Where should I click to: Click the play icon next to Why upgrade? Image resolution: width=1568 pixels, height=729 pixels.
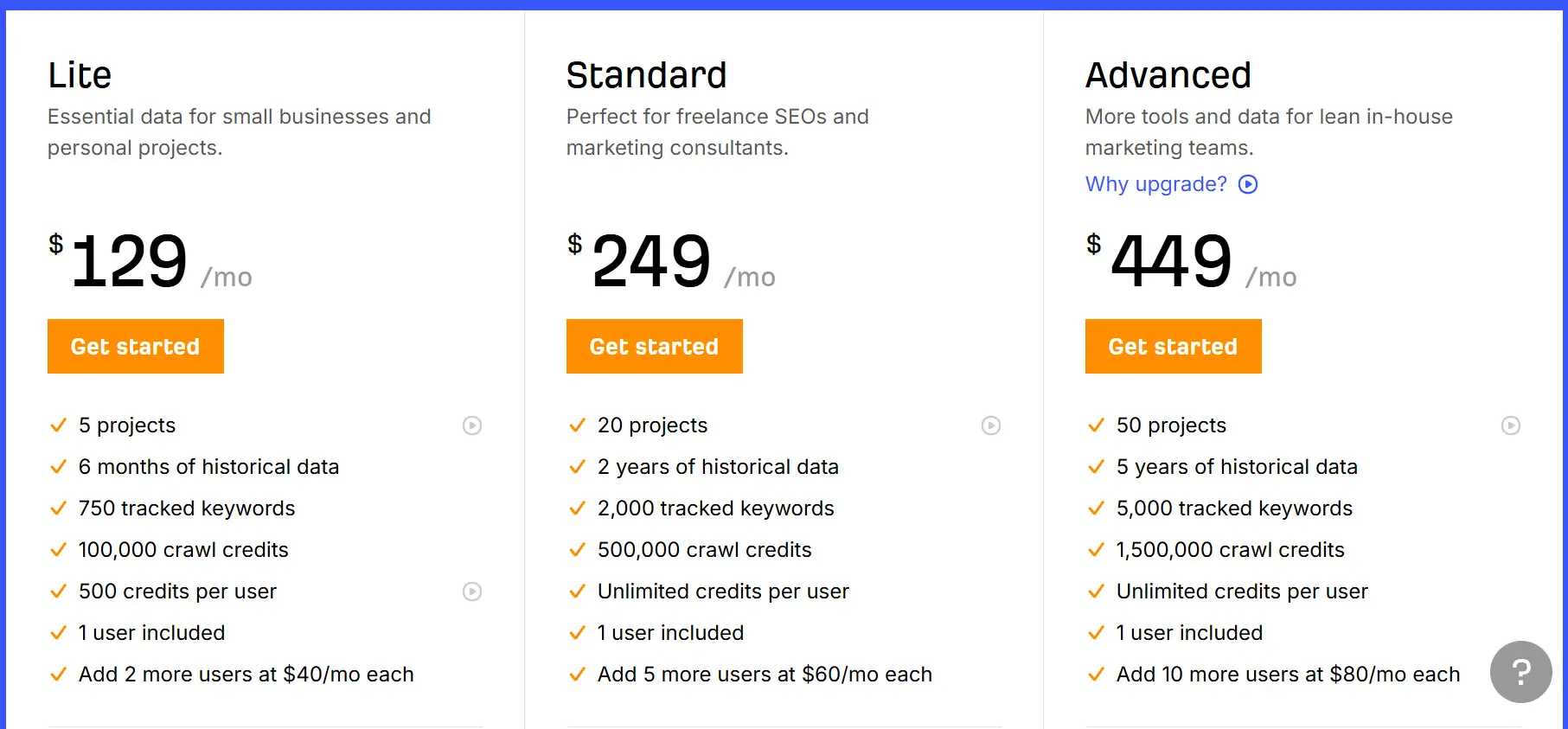click(1248, 184)
